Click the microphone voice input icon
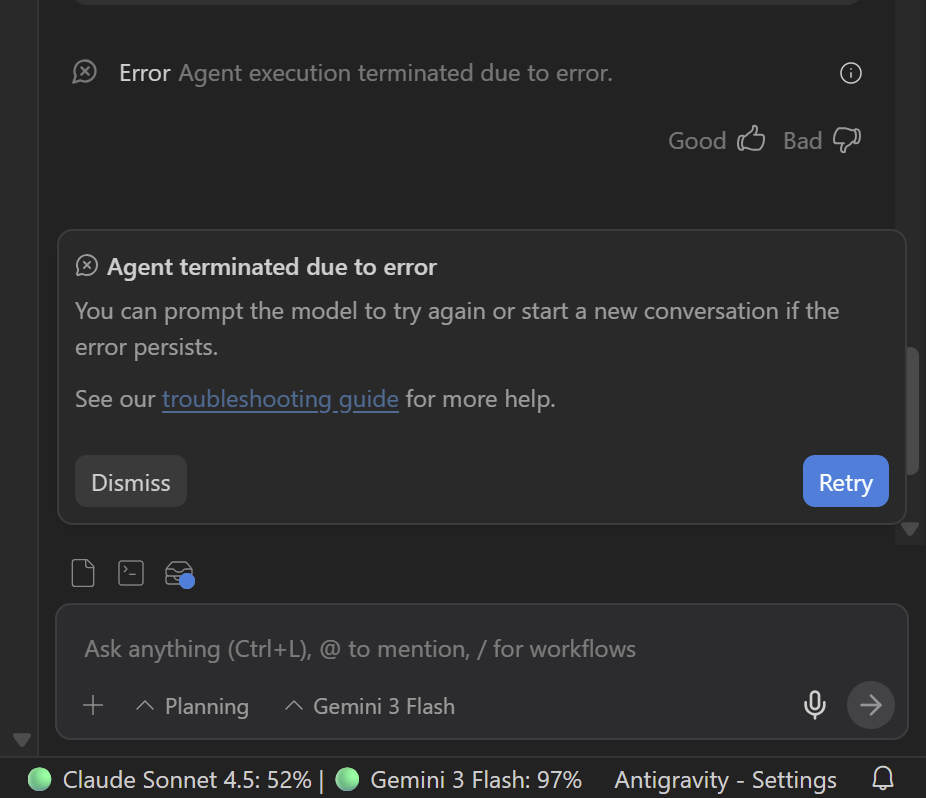This screenshot has height=798, width=926. point(815,706)
